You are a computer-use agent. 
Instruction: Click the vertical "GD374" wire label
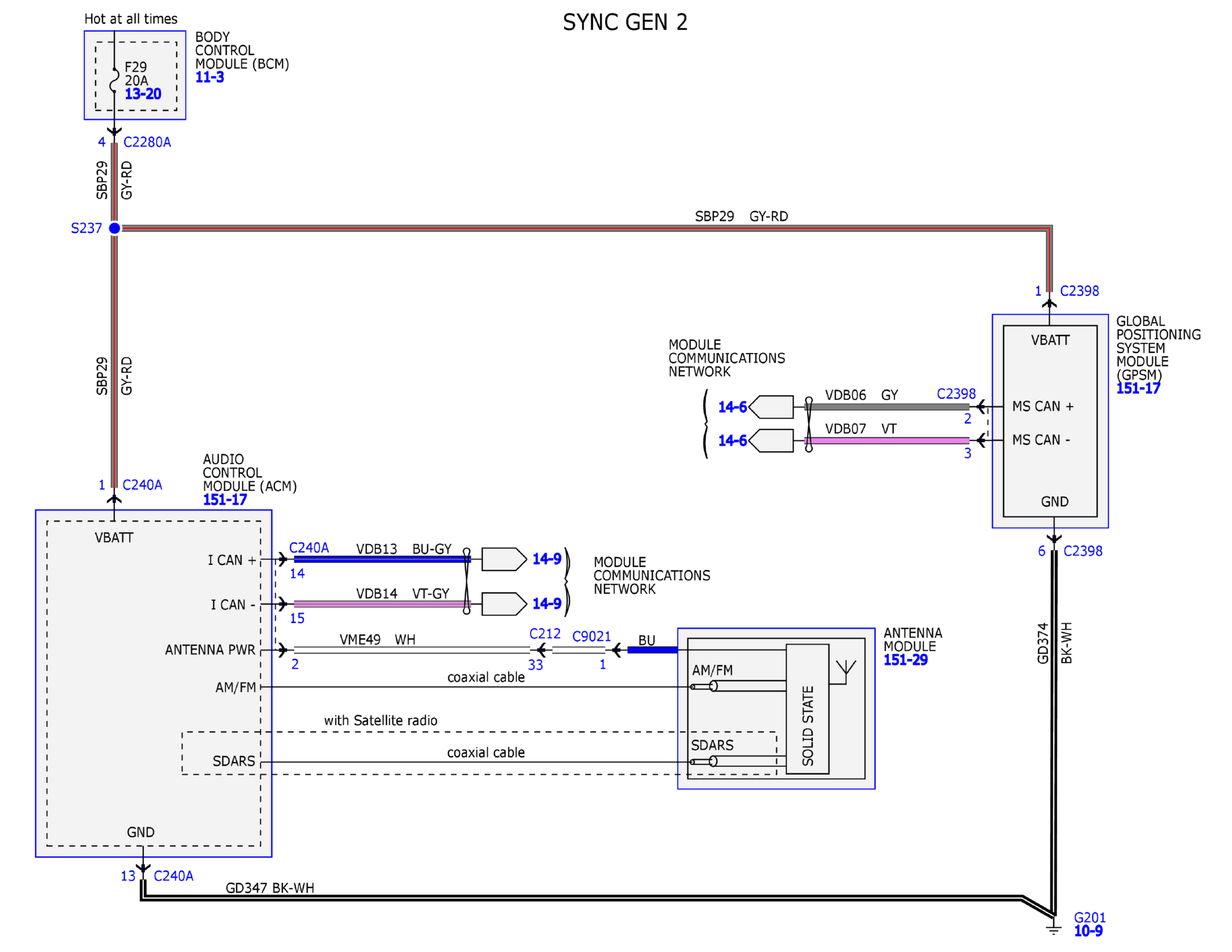click(1042, 643)
